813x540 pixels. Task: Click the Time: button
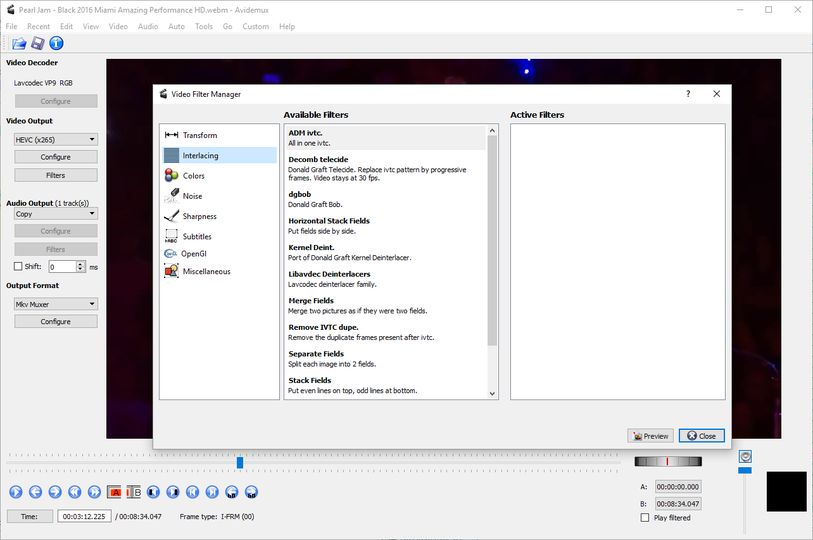pyautogui.click(x=30, y=517)
